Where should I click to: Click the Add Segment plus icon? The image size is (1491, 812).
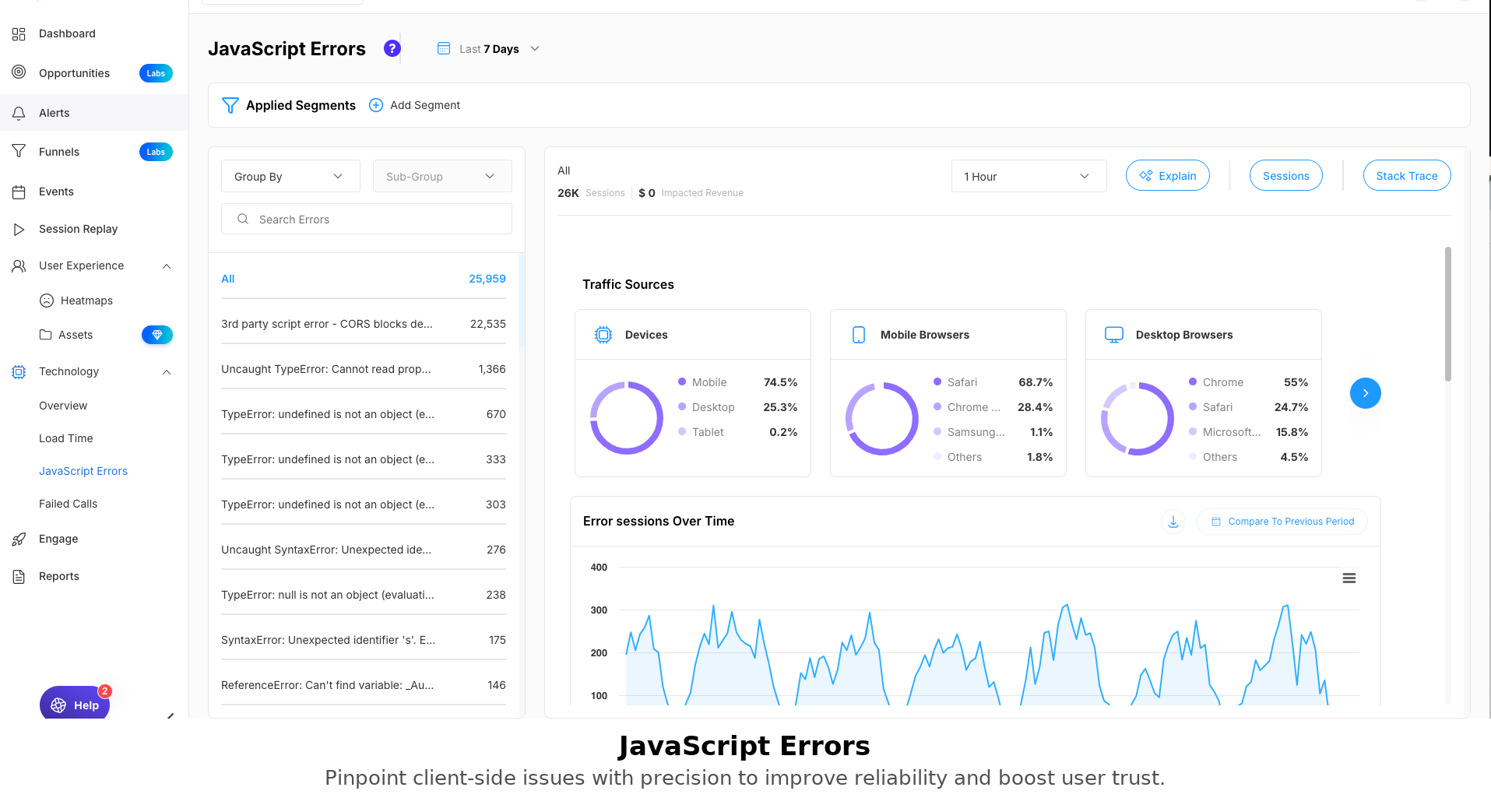click(x=376, y=105)
